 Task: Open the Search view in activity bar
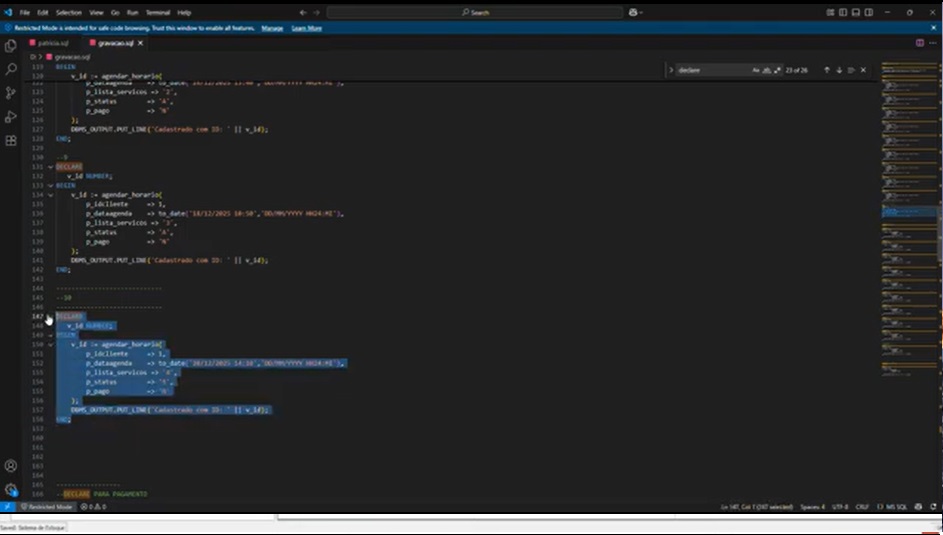click(11, 70)
